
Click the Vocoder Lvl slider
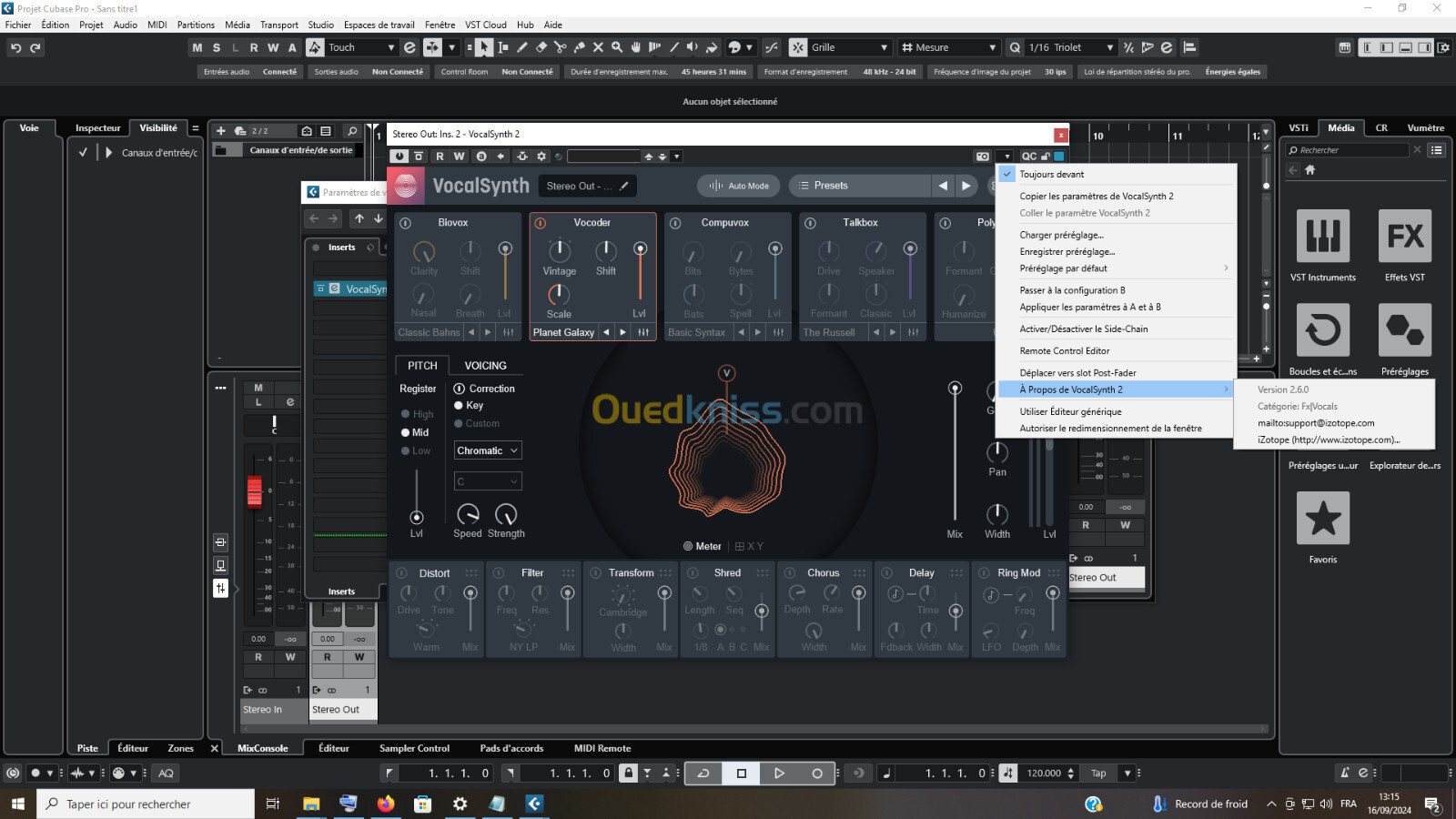pos(640,273)
